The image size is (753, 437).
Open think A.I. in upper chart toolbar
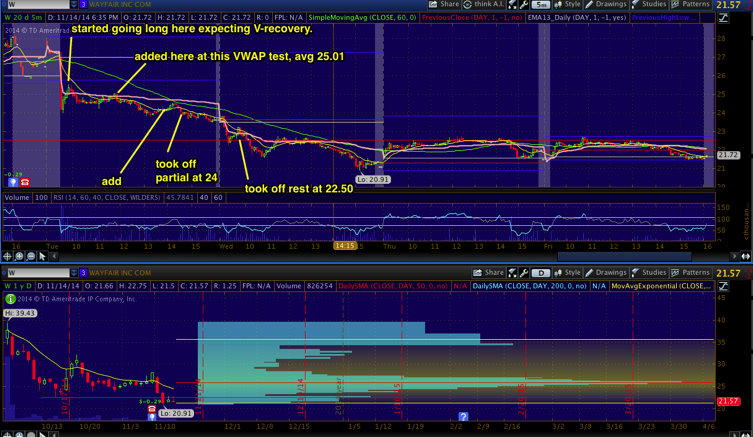(486, 5)
